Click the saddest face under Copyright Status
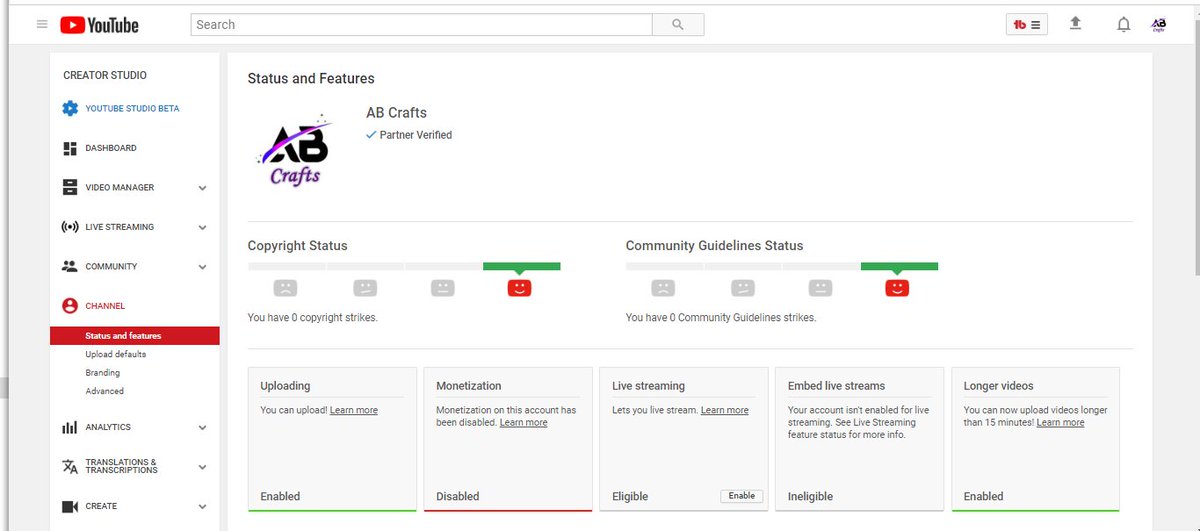 [286, 288]
